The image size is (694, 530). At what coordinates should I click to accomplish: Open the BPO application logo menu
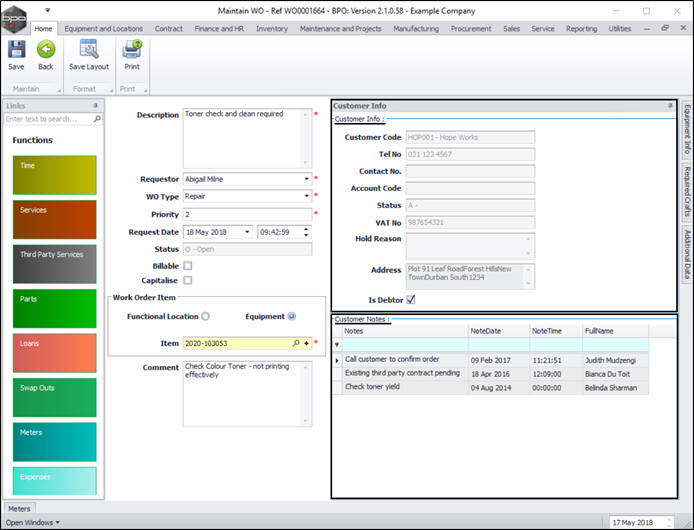point(14,19)
